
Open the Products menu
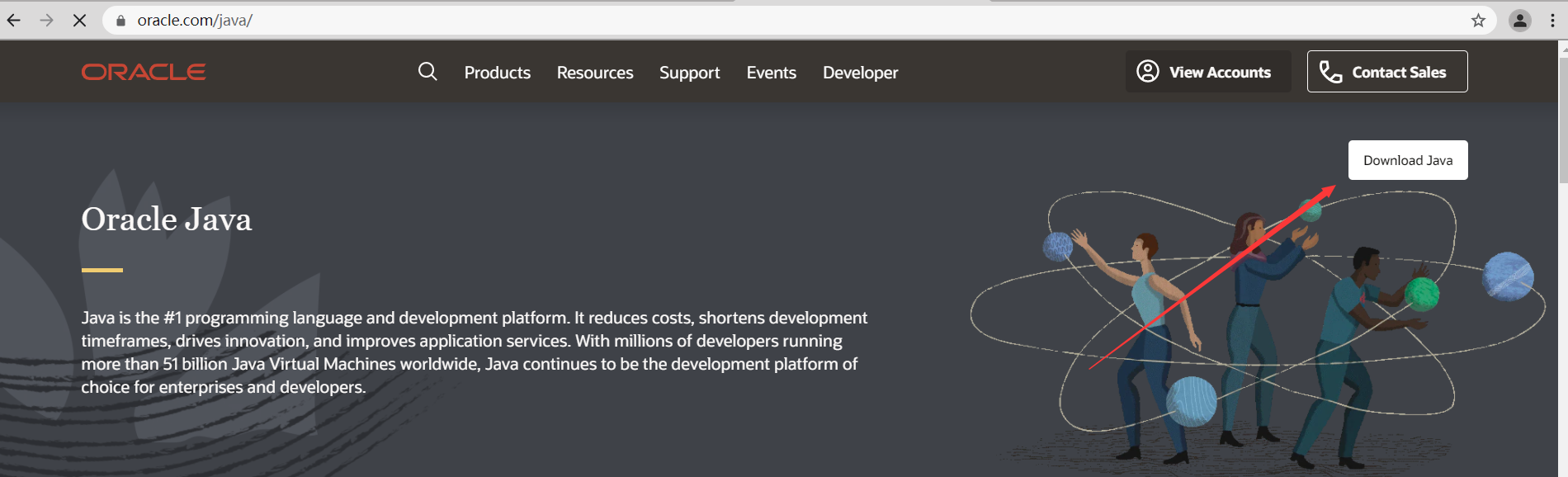(498, 73)
